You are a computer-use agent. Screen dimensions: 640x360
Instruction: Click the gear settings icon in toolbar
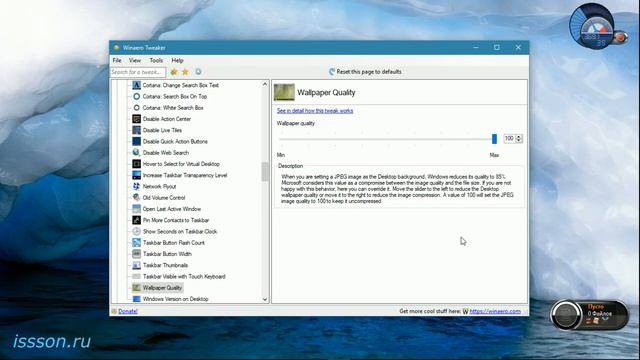click(x=198, y=72)
